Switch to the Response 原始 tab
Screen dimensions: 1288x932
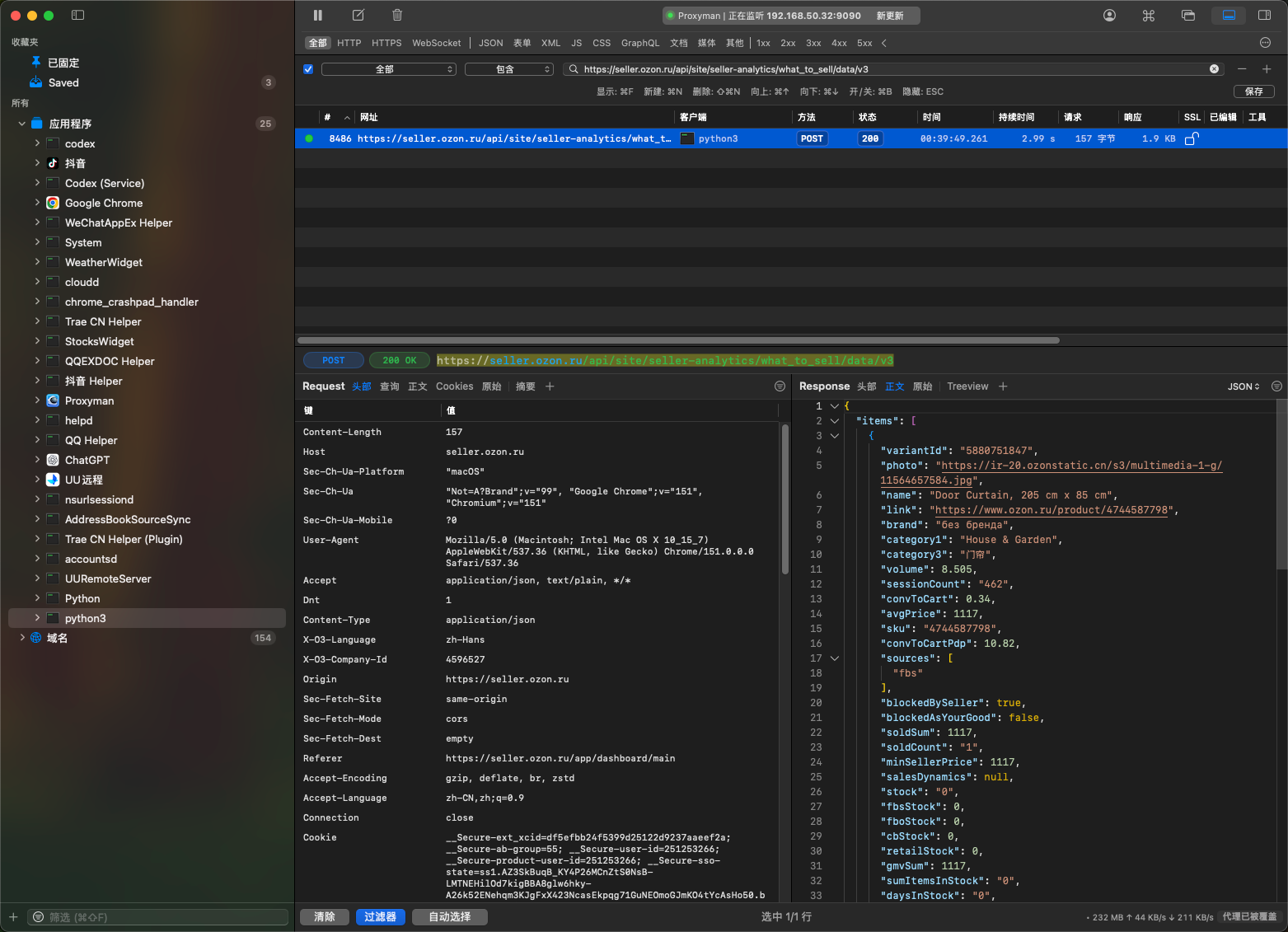click(x=923, y=386)
